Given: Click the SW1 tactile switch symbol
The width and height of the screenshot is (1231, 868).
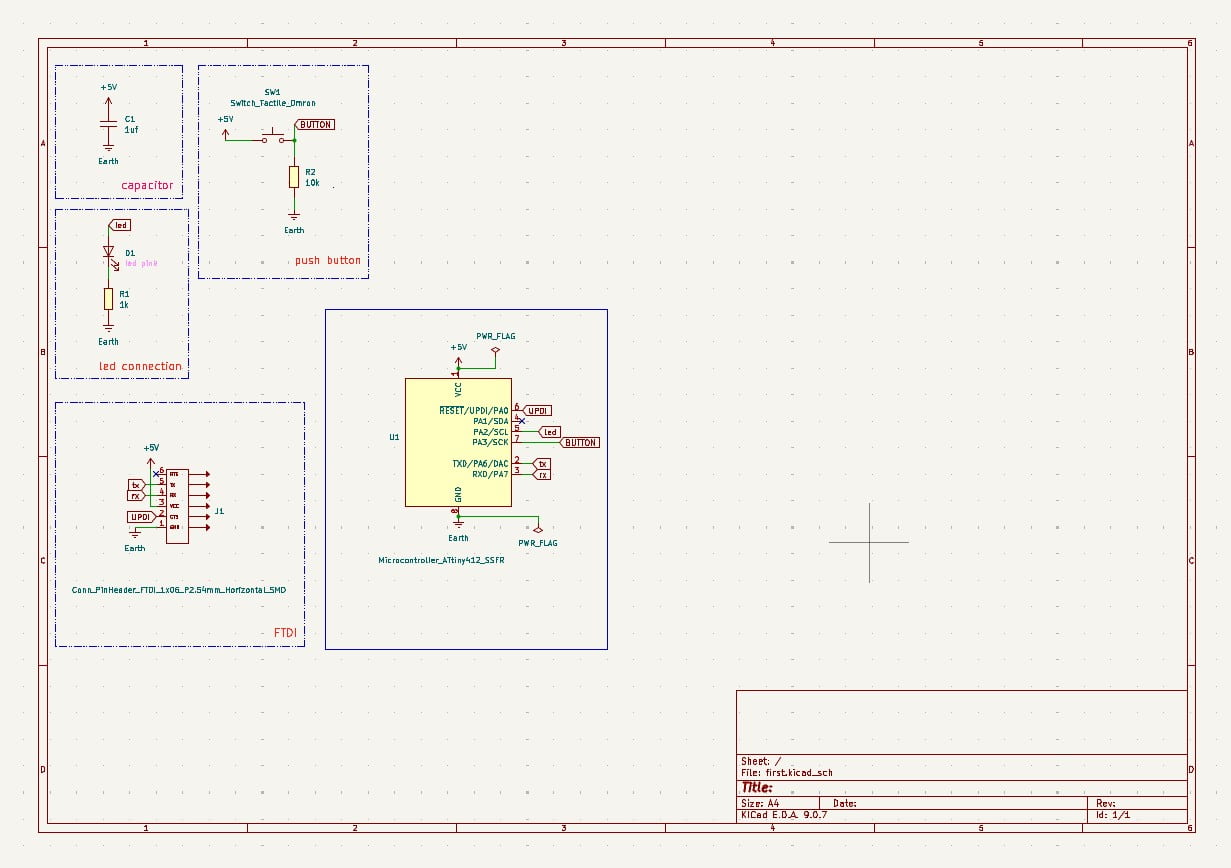Looking at the screenshot, I should pos(272,136).
